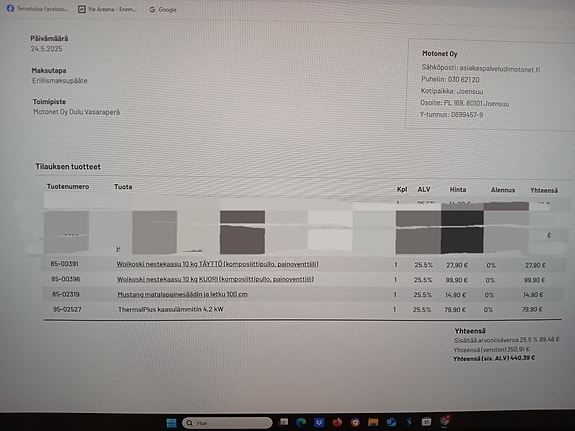
Task: Open Woikoski nestekaasu 10 kg KUORI link
Action: 215,279
